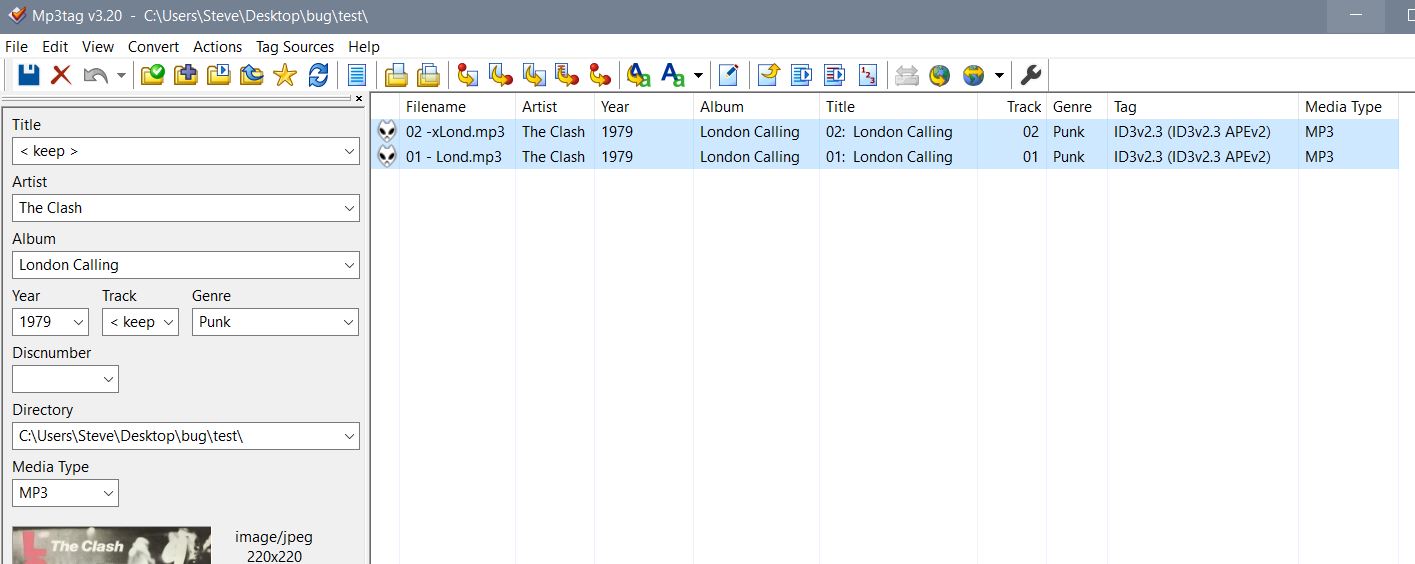Expand the Genre dropdown showing Punk
The width and height of the screenshot is (1415, 564).
(x=349, y=322)
